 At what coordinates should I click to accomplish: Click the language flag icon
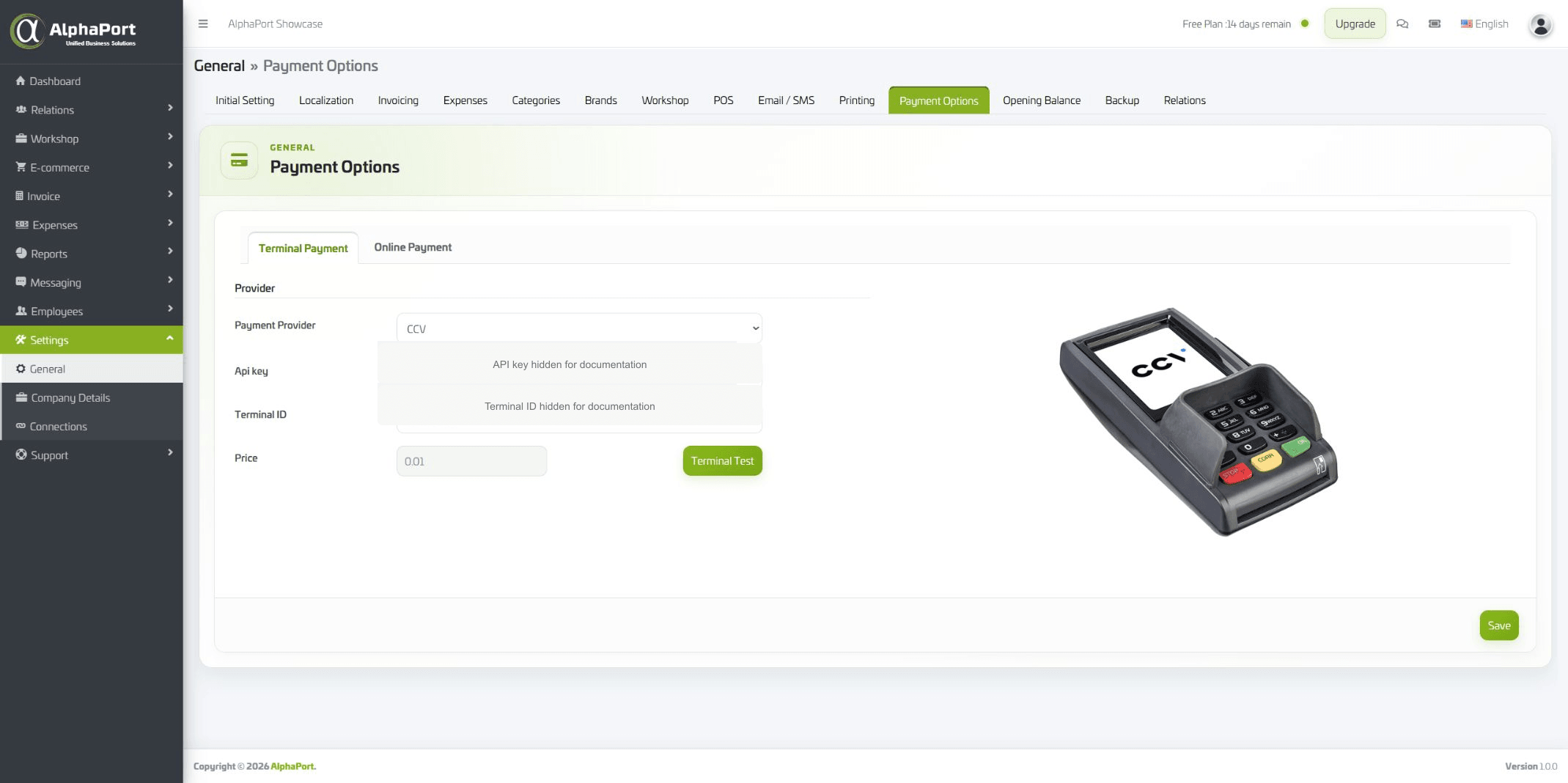(x=1466, y=23)
